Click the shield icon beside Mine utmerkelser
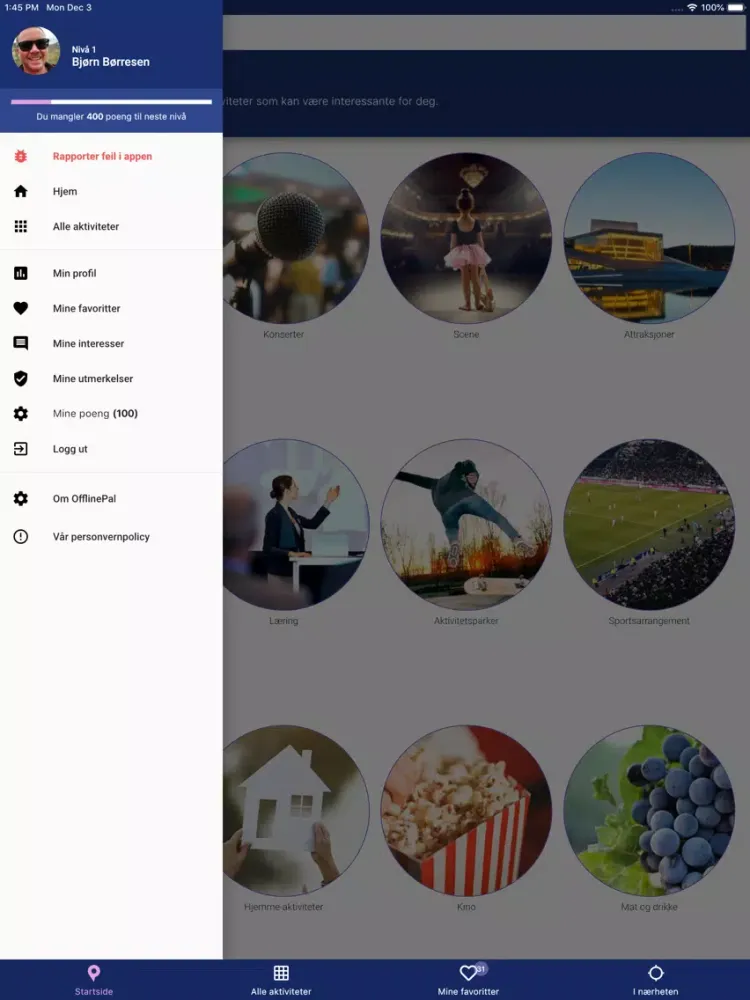 pyautogui.click(x=20, y=378)
